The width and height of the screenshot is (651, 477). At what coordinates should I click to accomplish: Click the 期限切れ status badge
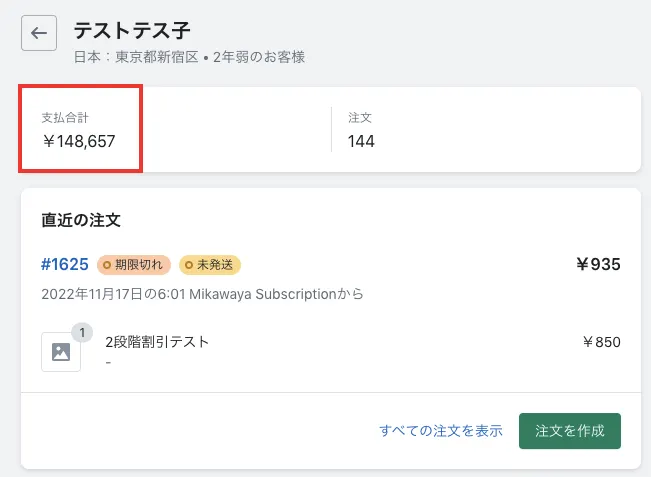point(134,265)
